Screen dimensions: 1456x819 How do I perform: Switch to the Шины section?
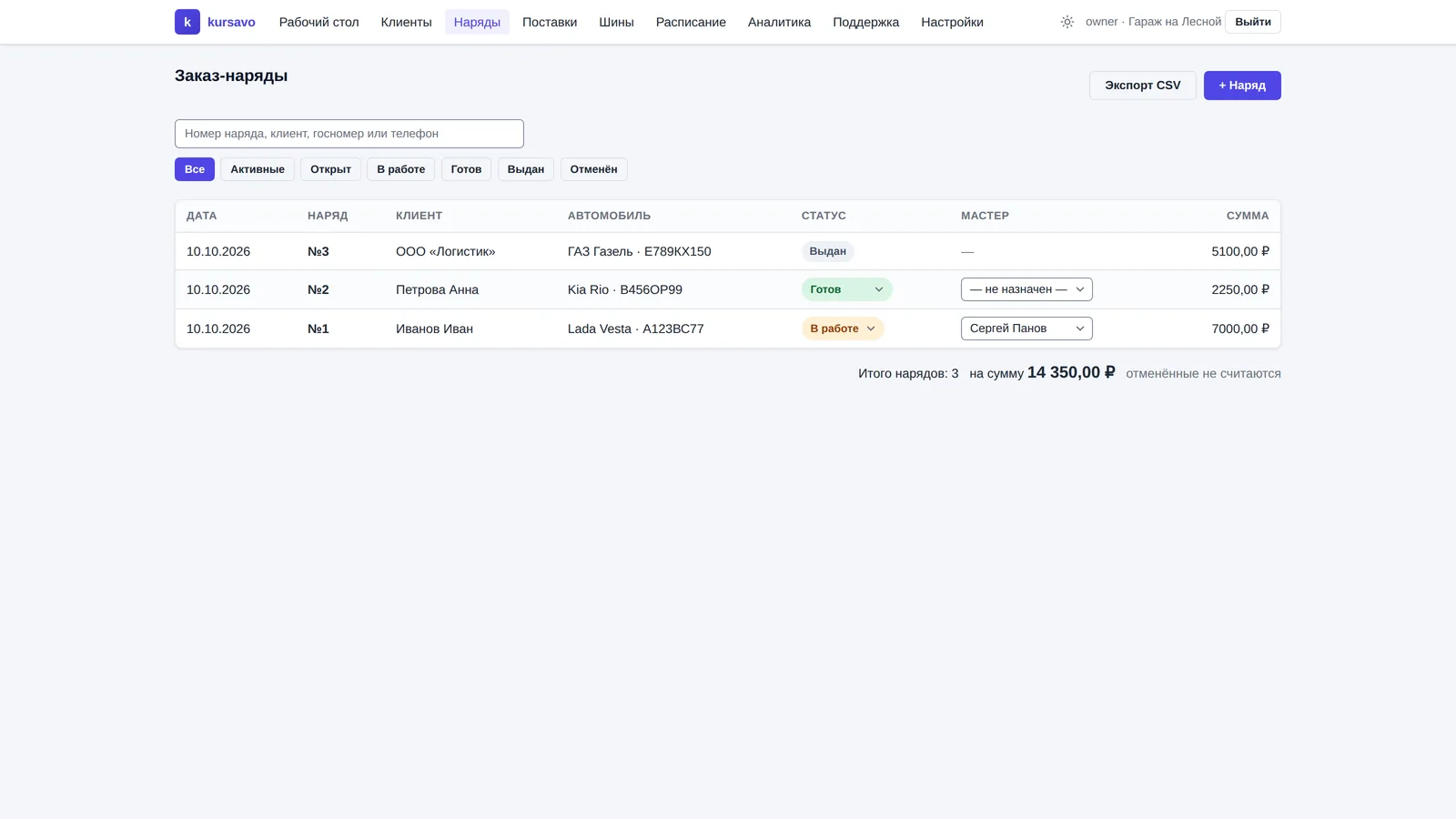coord(616,22)
